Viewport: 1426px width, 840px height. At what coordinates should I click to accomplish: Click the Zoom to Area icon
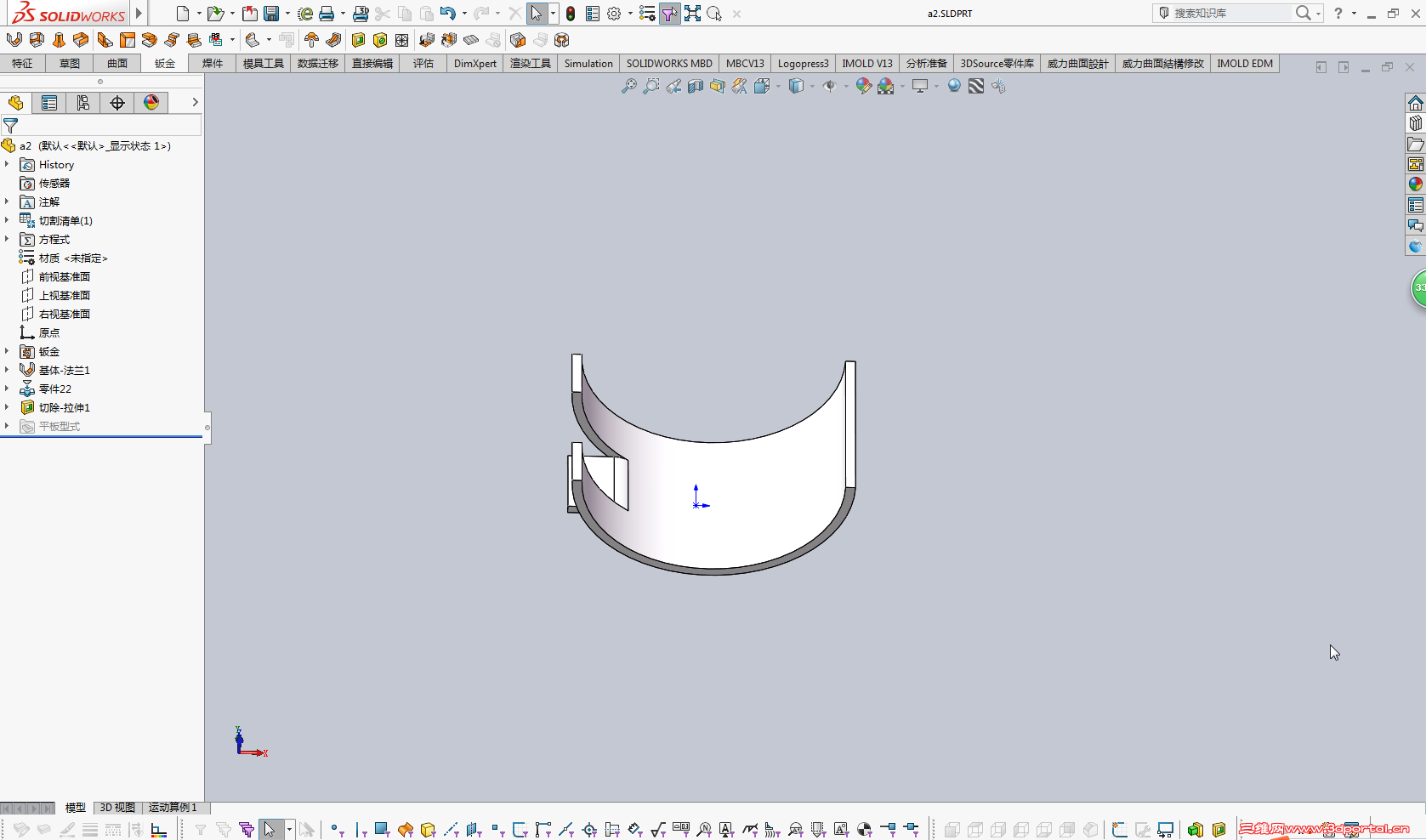[651, 86]
